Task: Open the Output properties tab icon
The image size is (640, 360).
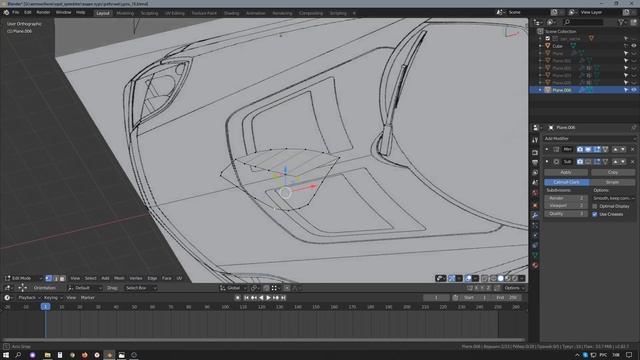Action: [x=535, y=162]
